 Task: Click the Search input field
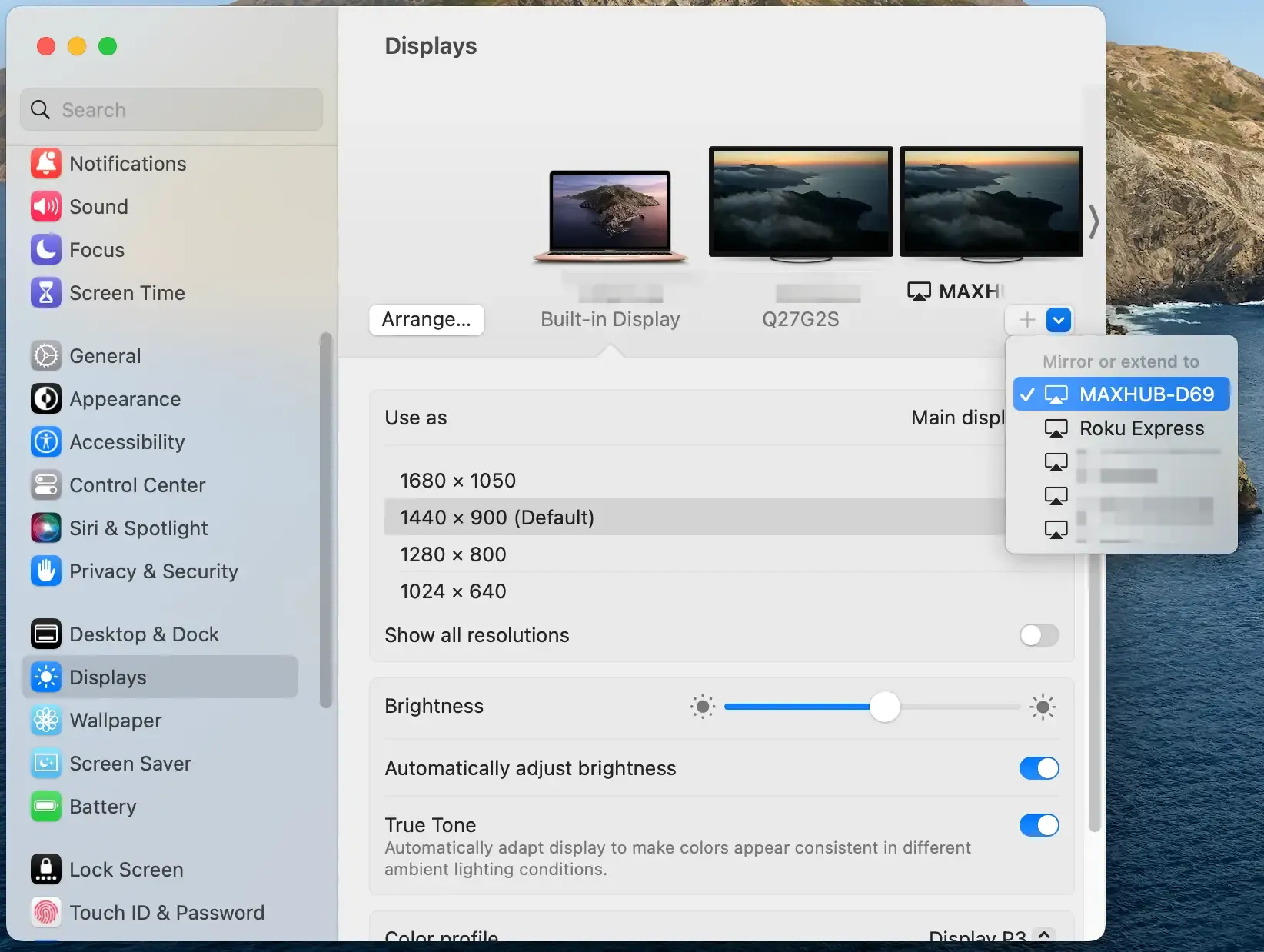(x=171, y=110)
